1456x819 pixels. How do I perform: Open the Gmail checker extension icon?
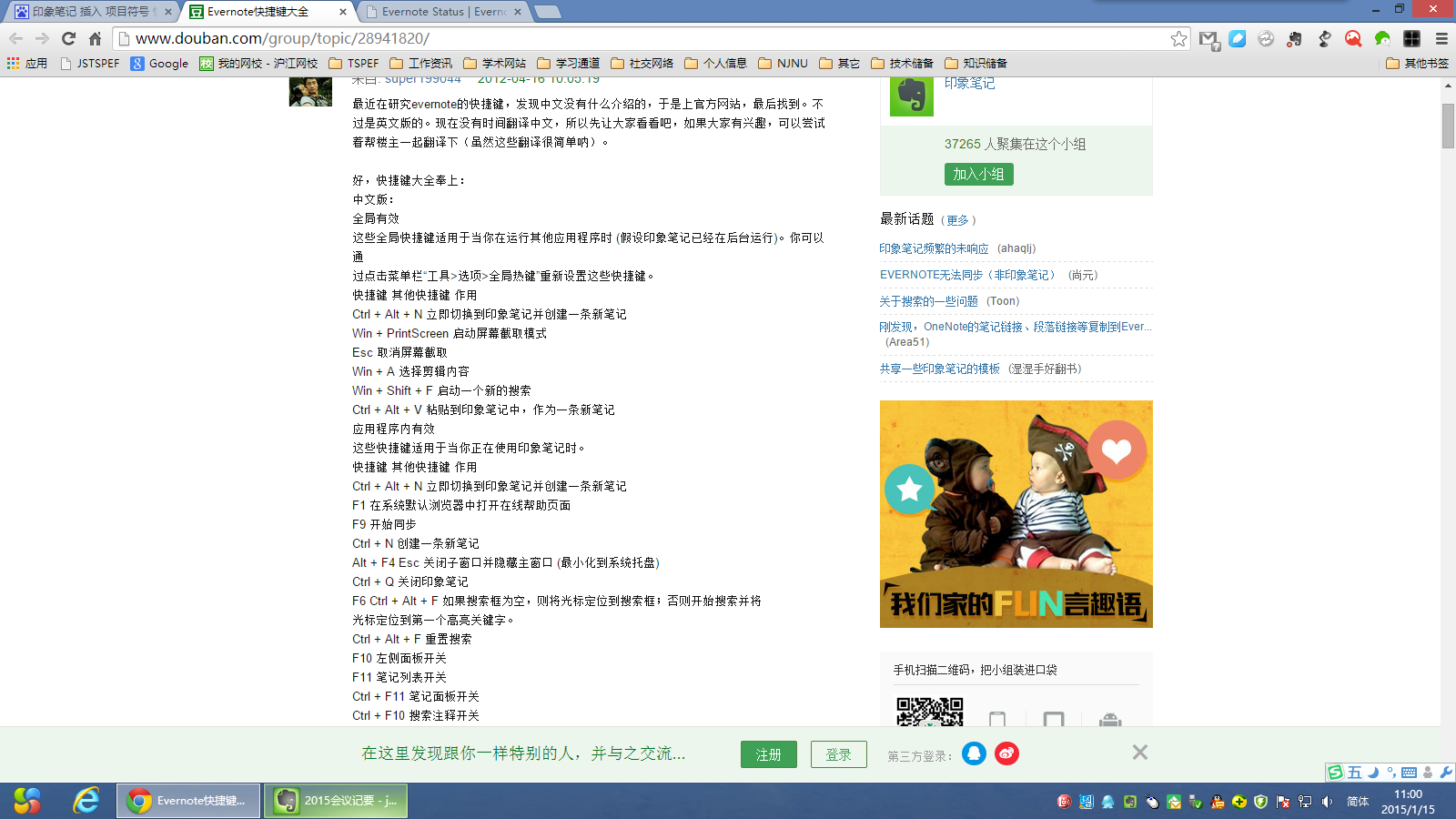pos(1208,38)
